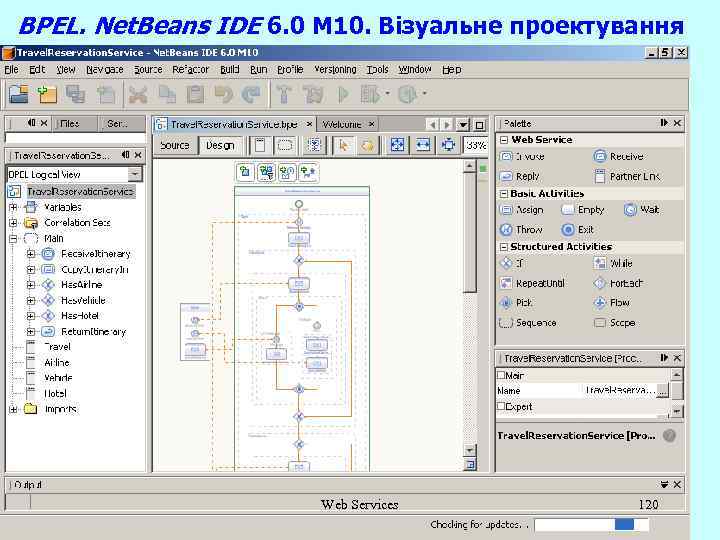This screenshot has width=720, height=540.
Task: Select the Partner Link palette item
Action: point(627,176)
